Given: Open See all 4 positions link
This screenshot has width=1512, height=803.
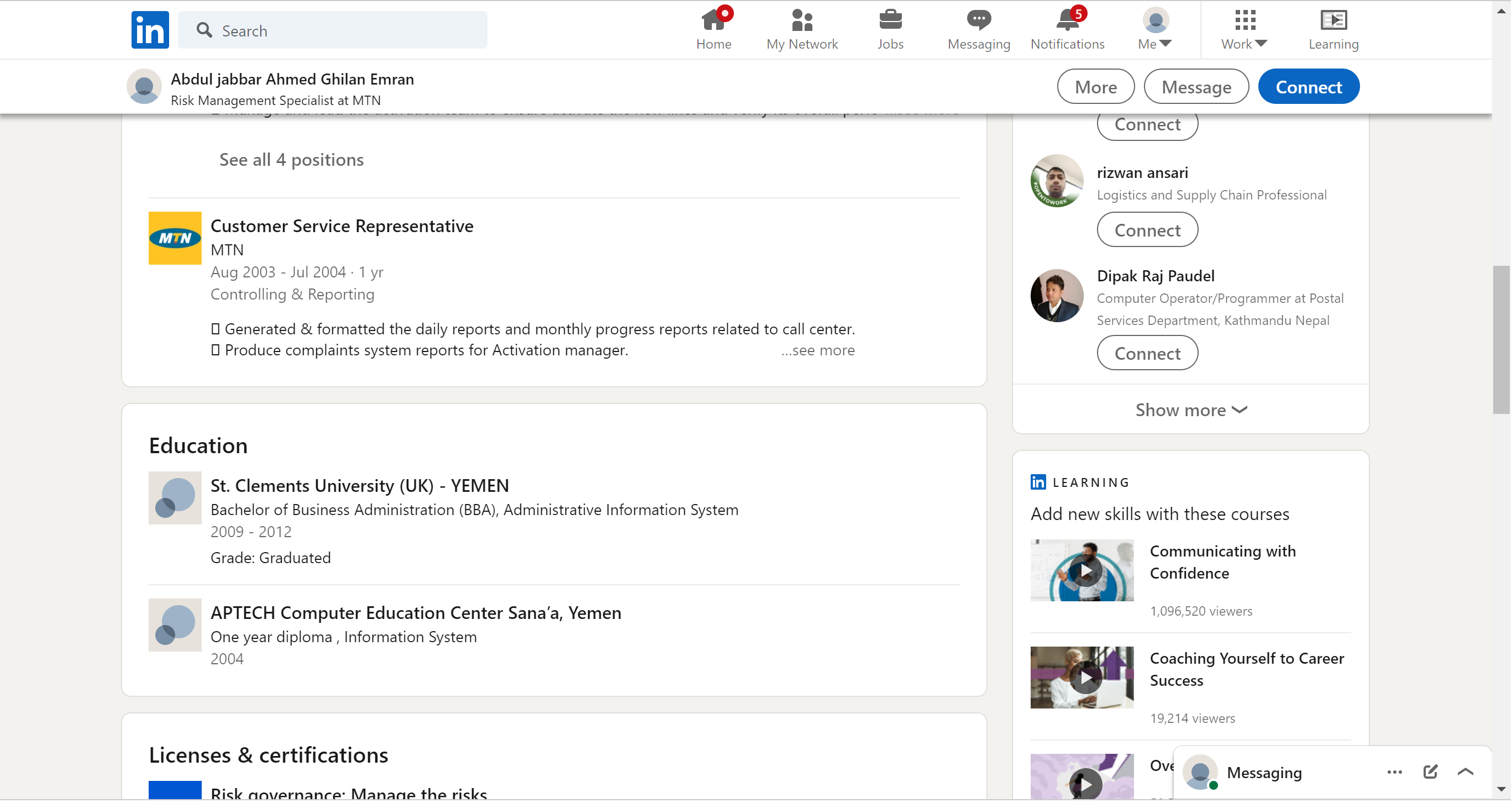Looking at the screenshot, I should [x=291, y=160].
